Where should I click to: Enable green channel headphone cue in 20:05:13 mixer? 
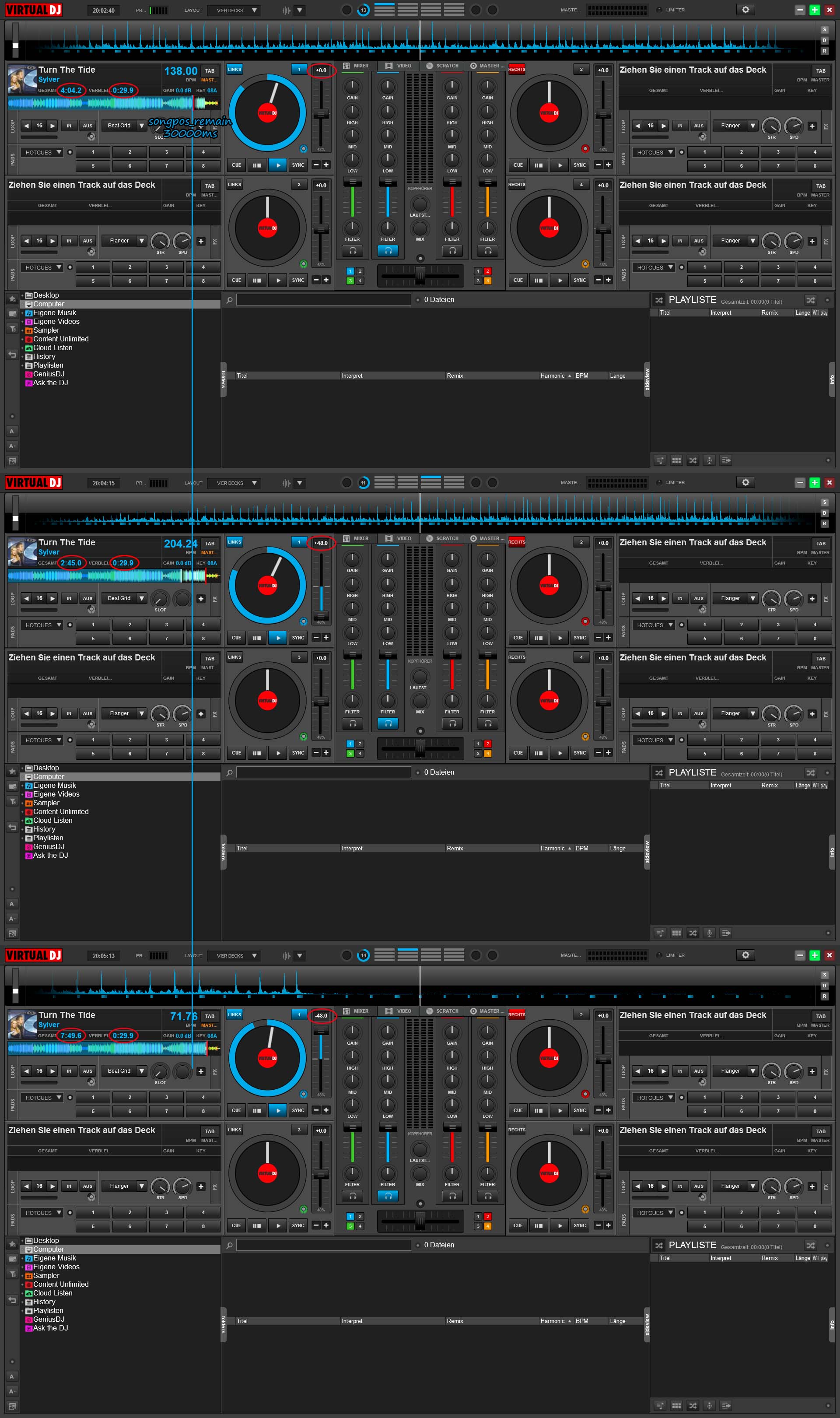[353, 1196]
